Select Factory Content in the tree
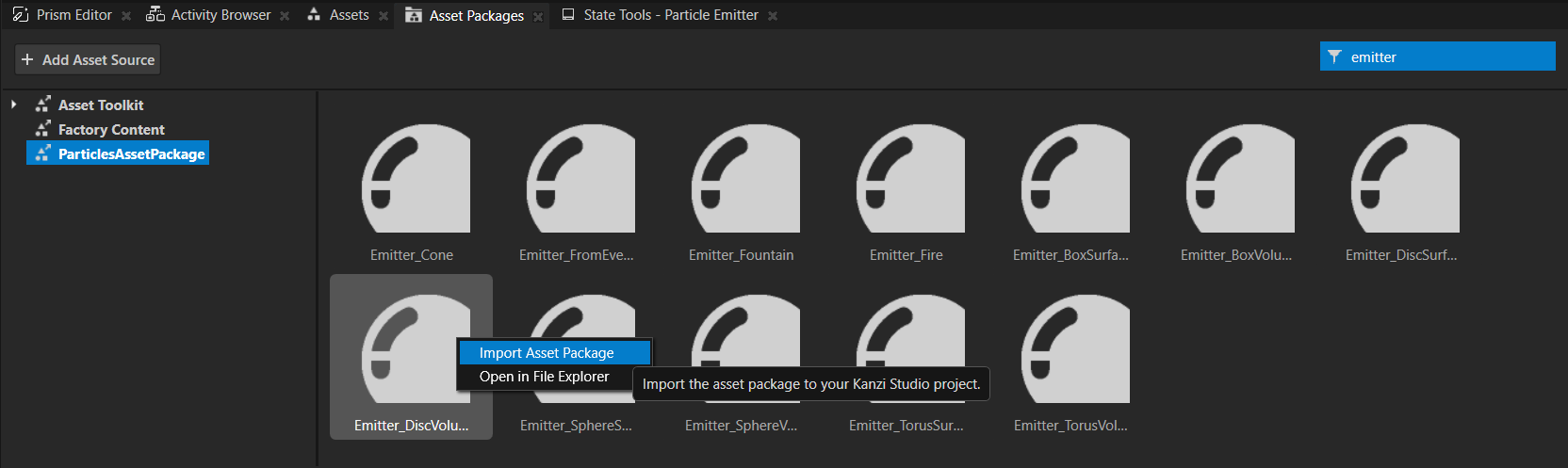The width and height of the screenshot is (1568, 468). click(111, 129)
